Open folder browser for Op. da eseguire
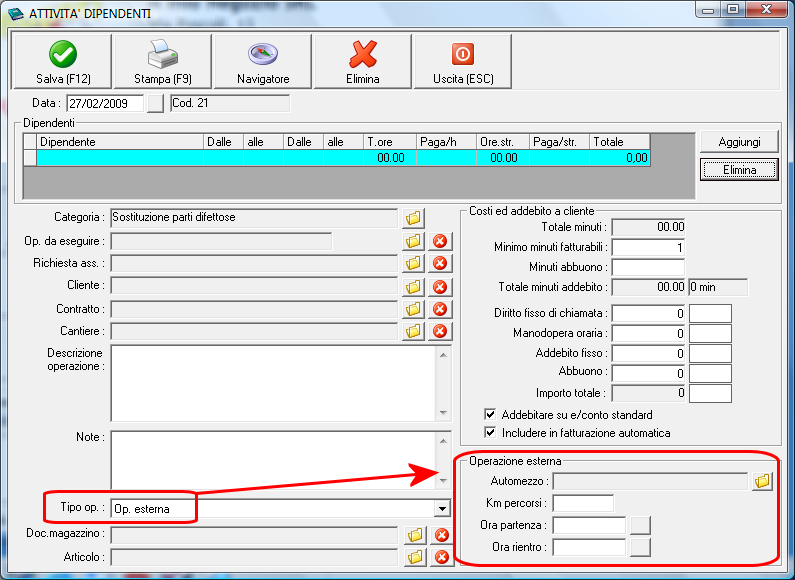Image resolution: width=795 pixels, height=580 pixels. [413, 241]
